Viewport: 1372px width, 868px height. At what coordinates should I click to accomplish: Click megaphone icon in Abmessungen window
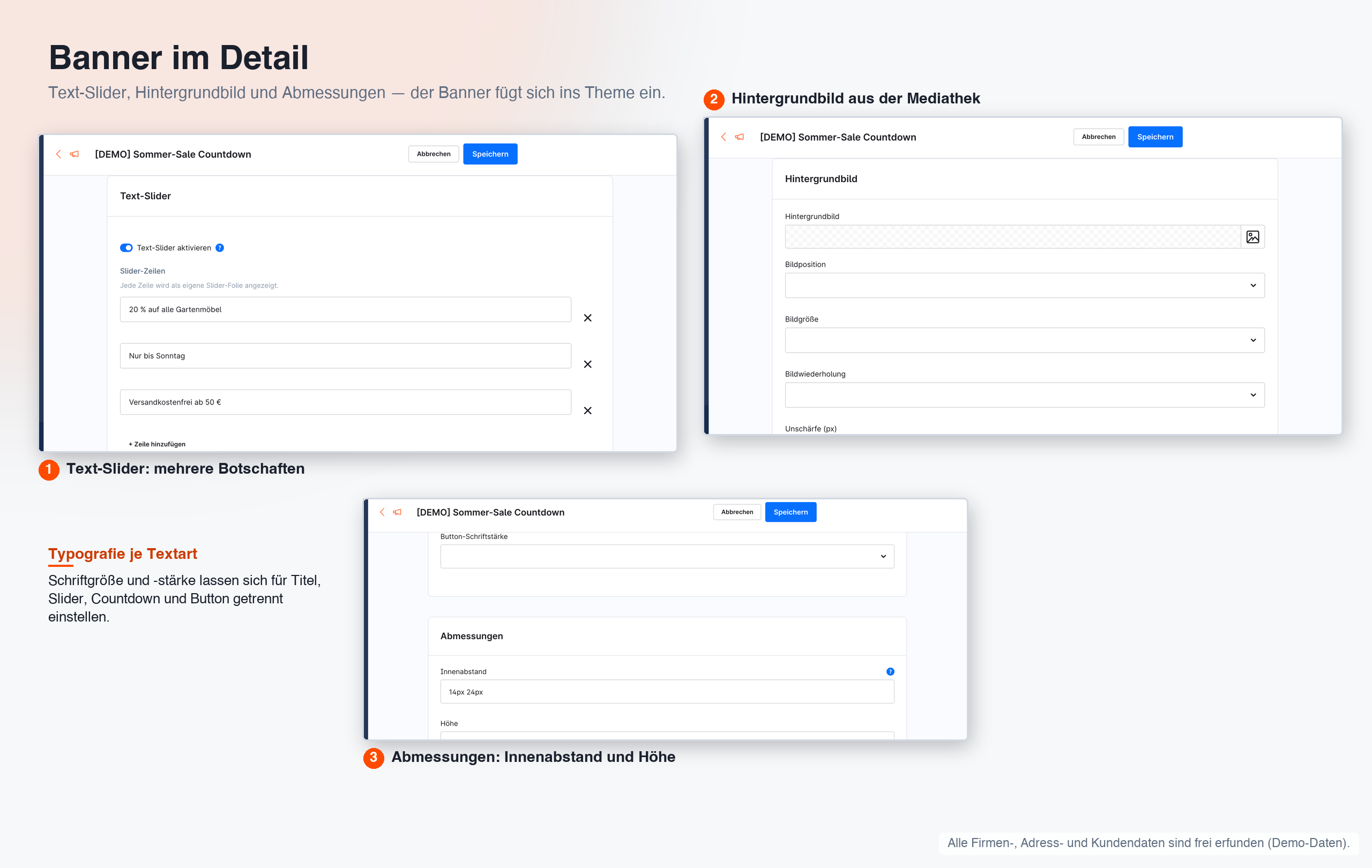[397, 512]
